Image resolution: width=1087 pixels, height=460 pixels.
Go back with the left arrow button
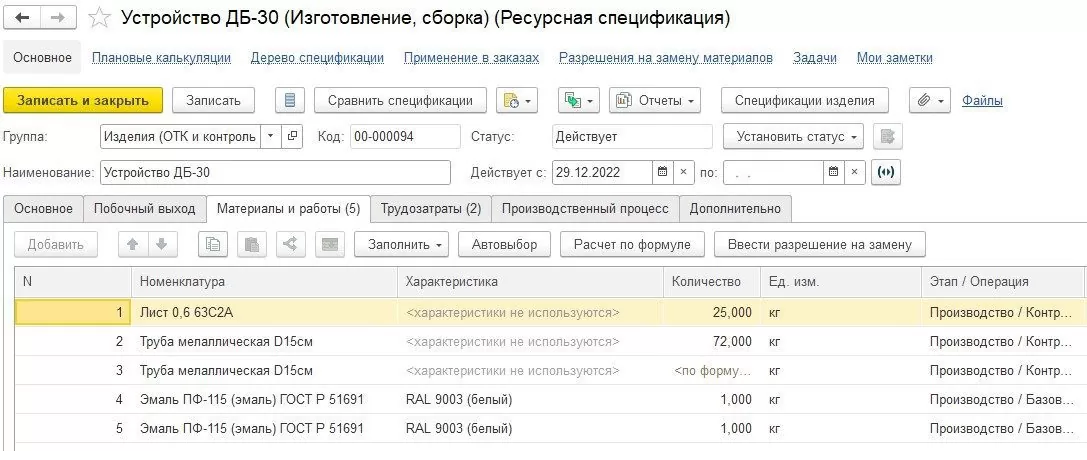23,19
